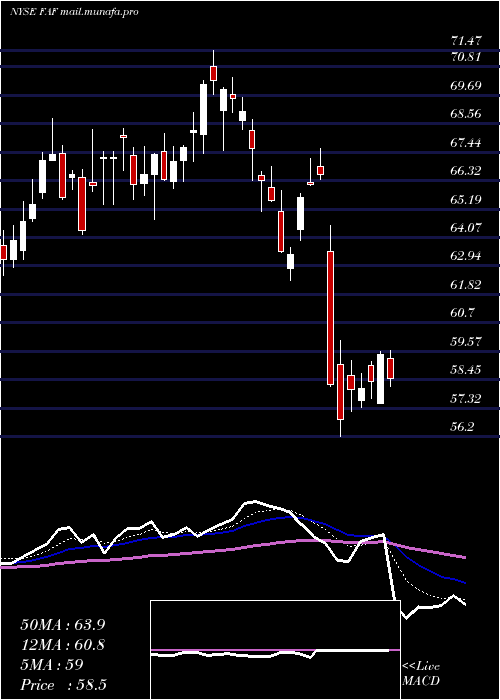This screenshot has height=700, width=500.
Task: Click the 59.57 price axis label
Action: pyautogui.click(x=466, y=342)
